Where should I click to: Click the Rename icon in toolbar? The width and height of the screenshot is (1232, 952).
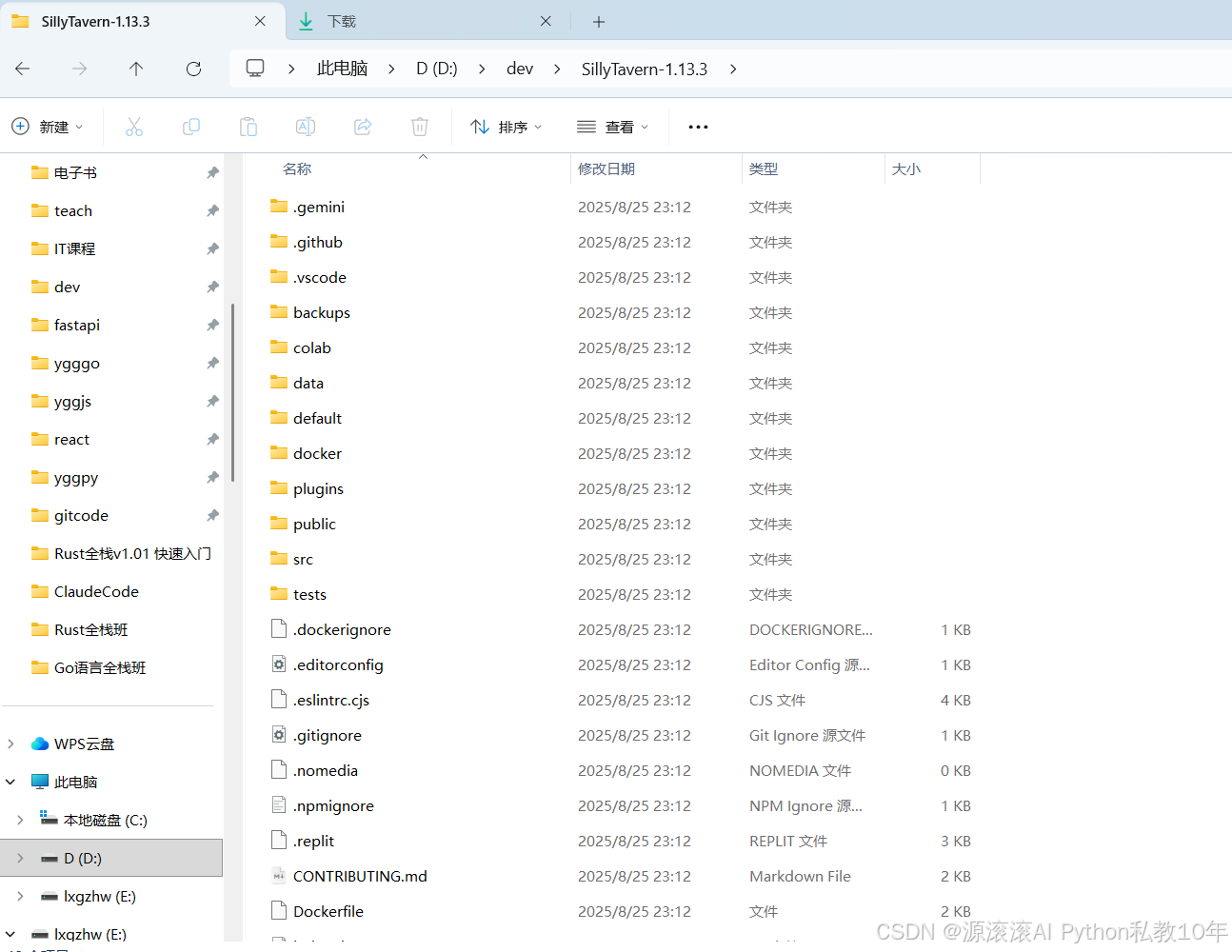coord(306,127)
